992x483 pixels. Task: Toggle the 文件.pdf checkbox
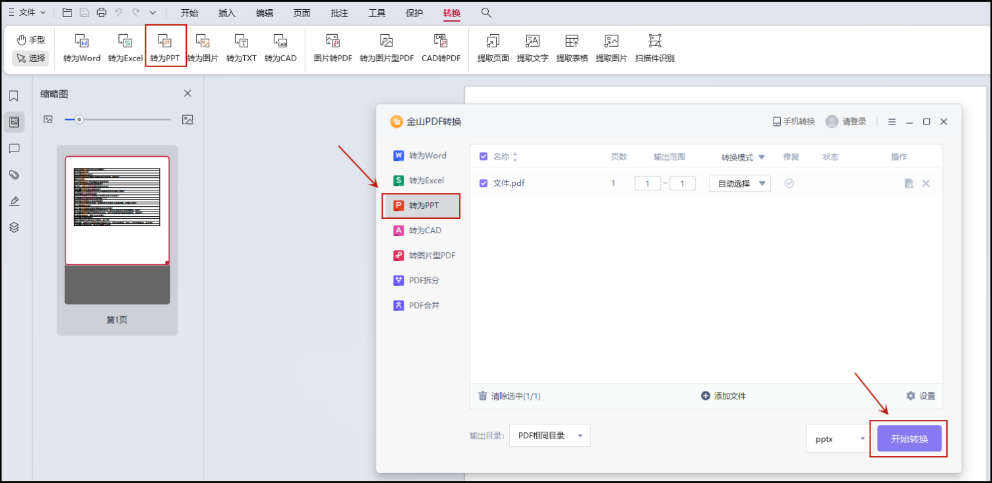(x=483, y=184)
